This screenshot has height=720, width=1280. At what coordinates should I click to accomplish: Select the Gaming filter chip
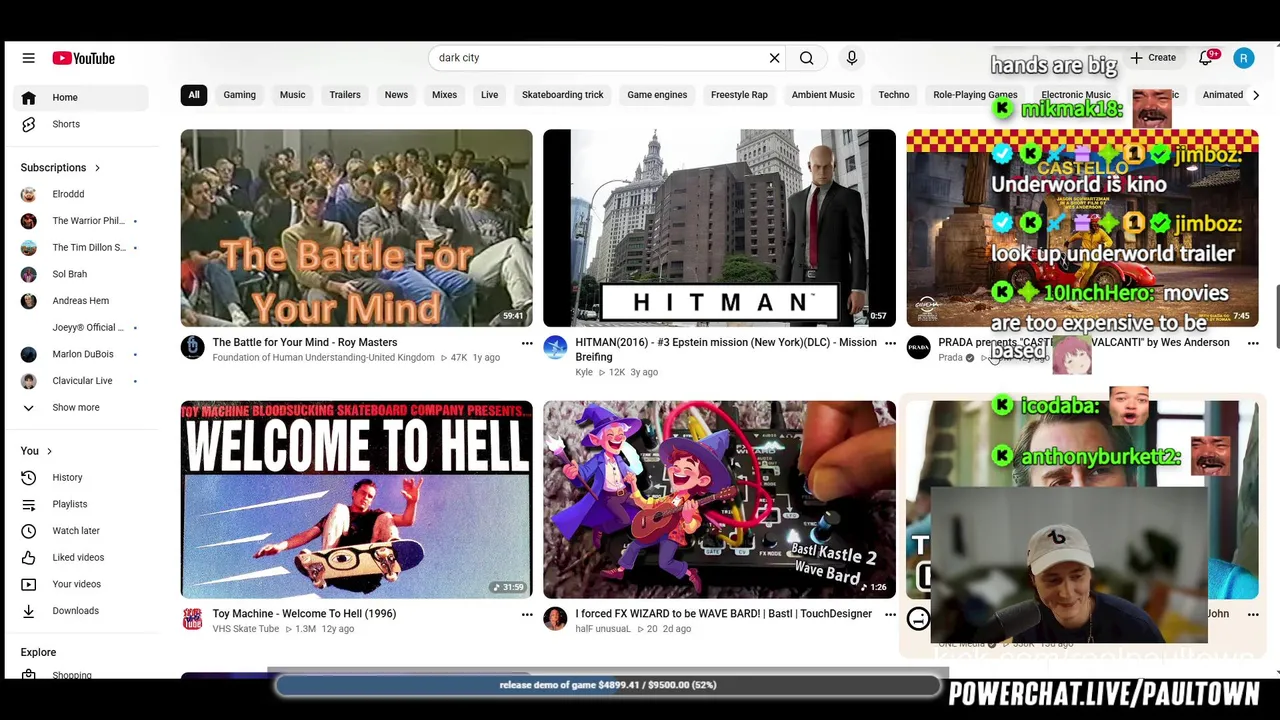pos(239,95)
